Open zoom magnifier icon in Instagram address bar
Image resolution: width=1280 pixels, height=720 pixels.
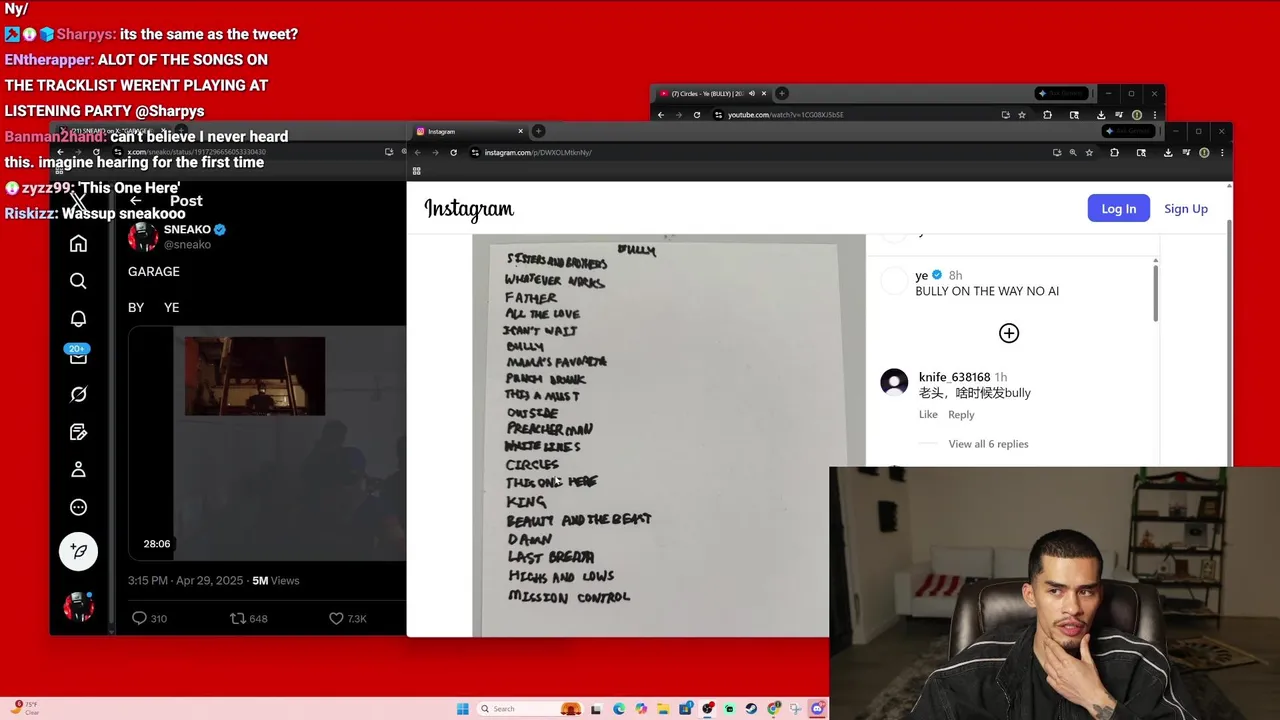click(x=1073, y=153)
